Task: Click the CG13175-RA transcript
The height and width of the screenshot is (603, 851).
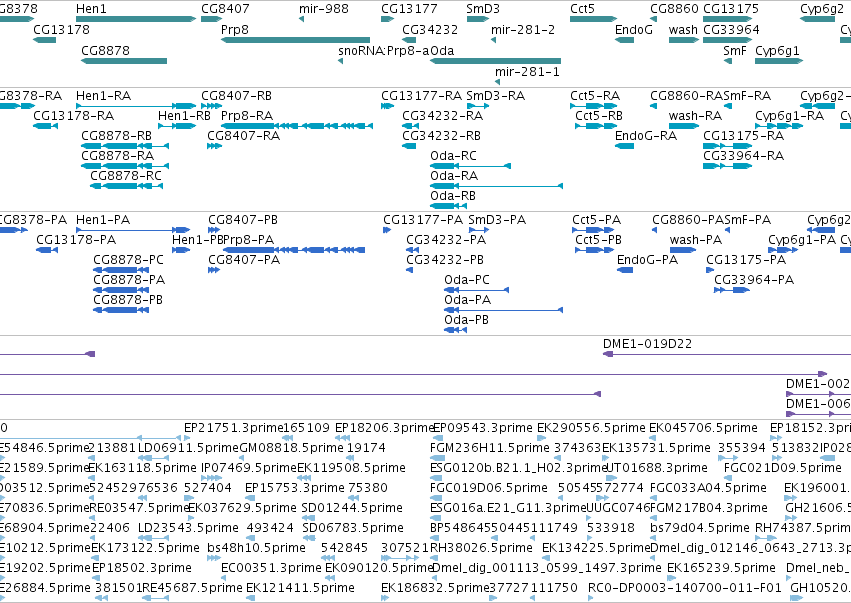Action: (x=728, y=146)
